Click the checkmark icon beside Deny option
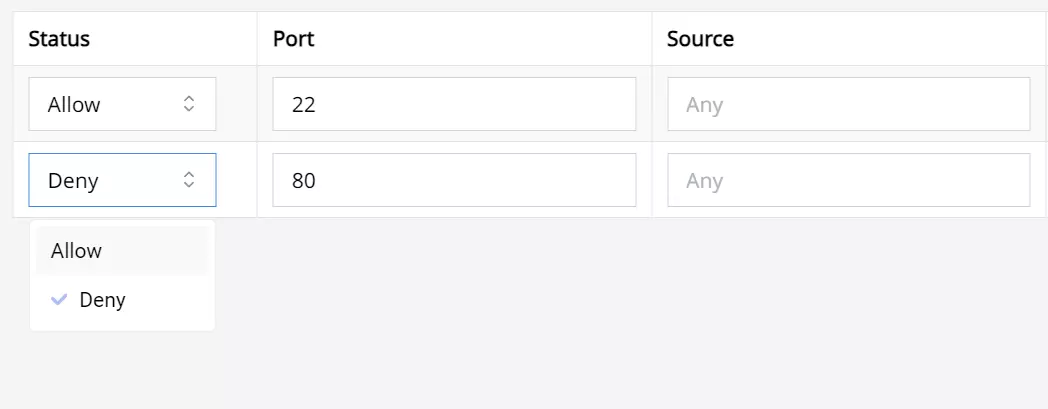This screenshot has height=409, width=1048. click(59, 299)
